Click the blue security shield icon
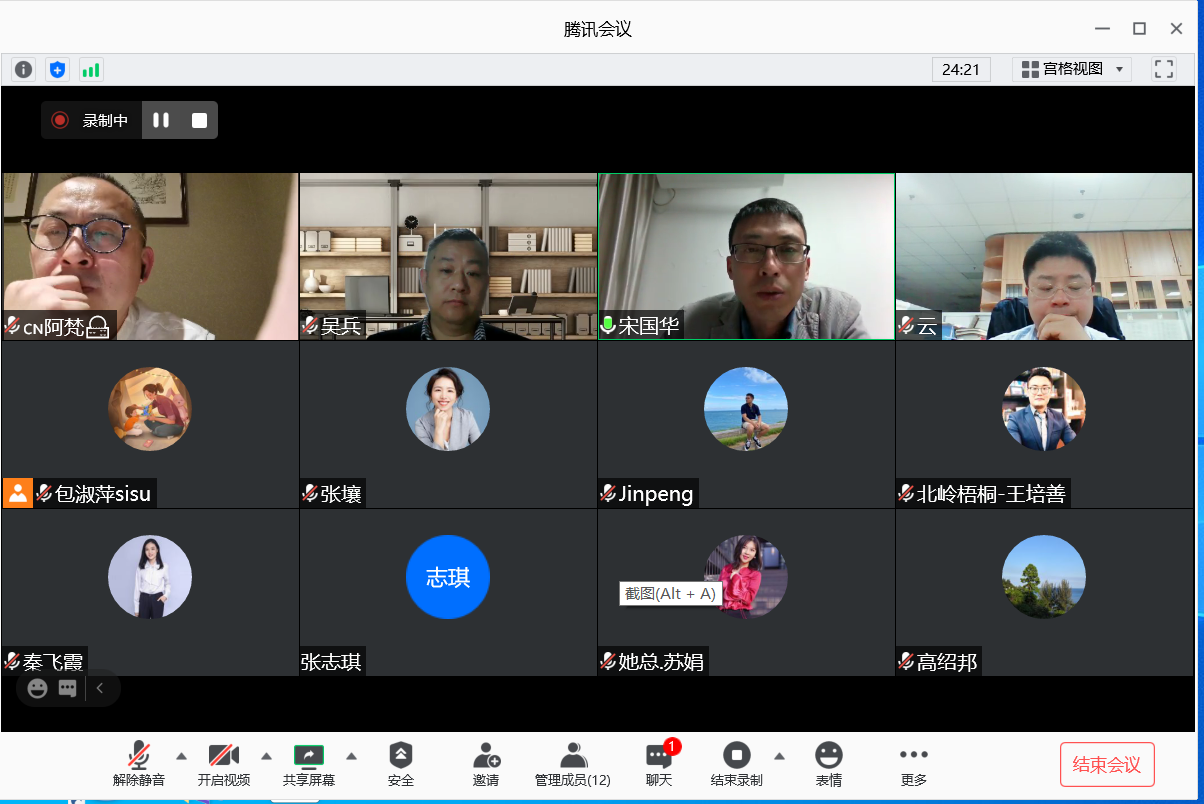This screenshot has height=804, width=1204. point(57,69)
